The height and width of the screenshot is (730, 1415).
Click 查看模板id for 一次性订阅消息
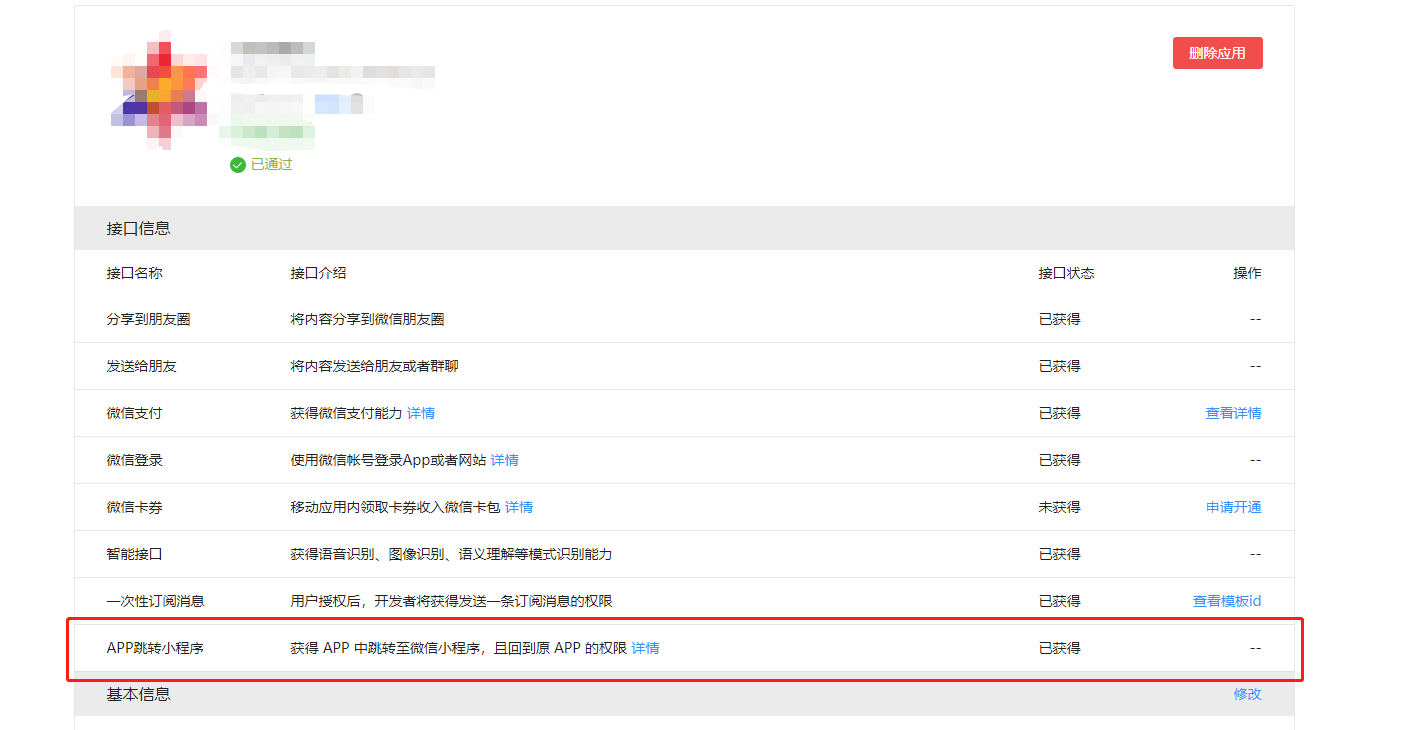click(x=1227, y=601)
